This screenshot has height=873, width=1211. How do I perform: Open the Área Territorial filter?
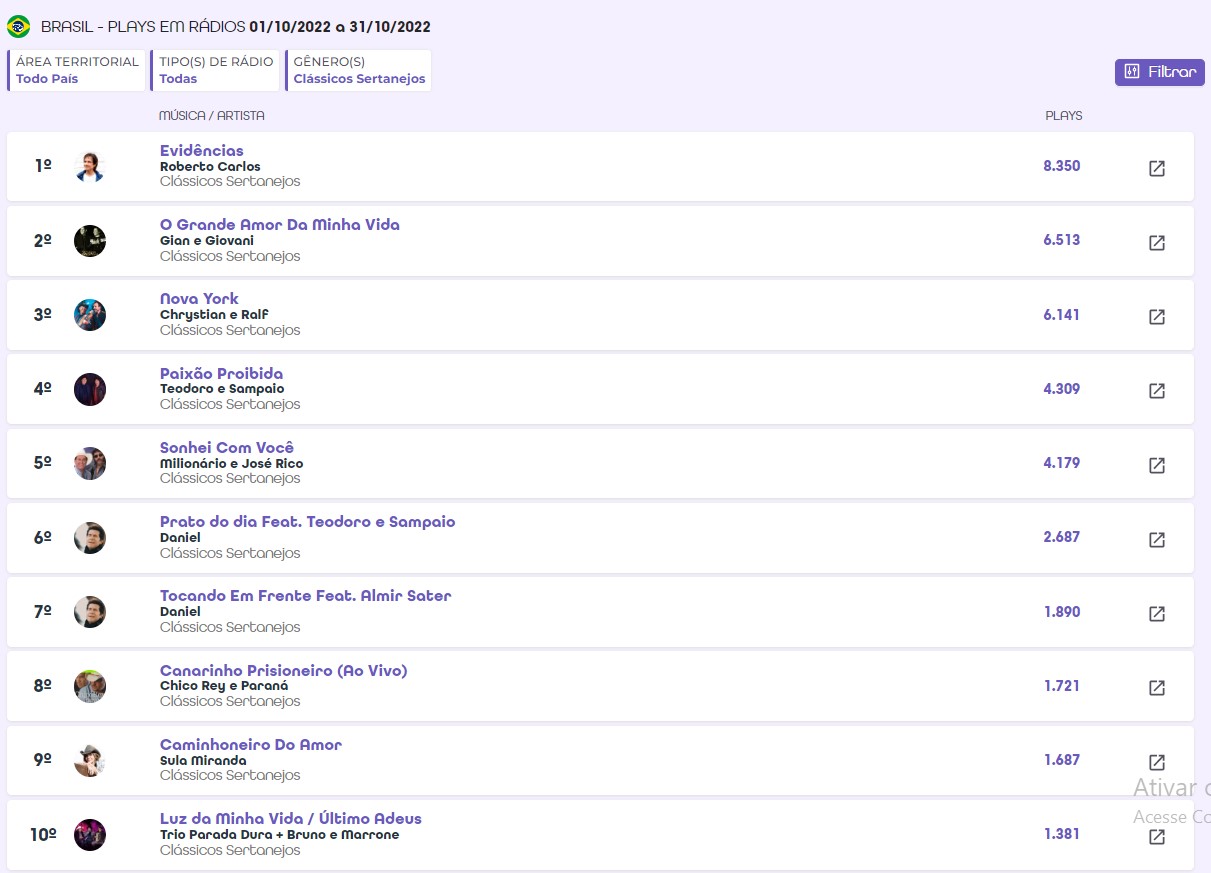pos(77,70)
